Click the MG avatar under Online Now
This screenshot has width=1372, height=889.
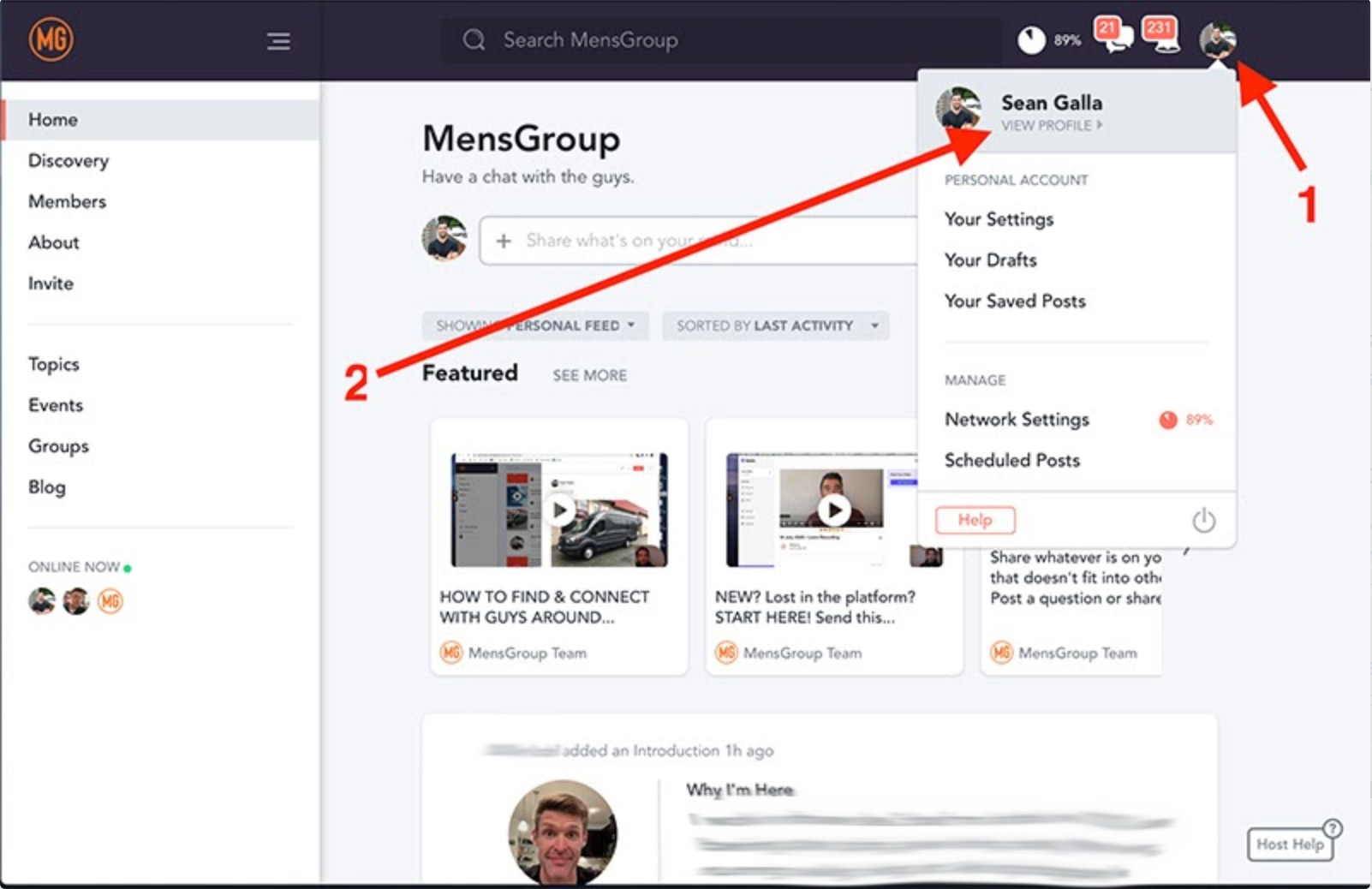[110, 601]
